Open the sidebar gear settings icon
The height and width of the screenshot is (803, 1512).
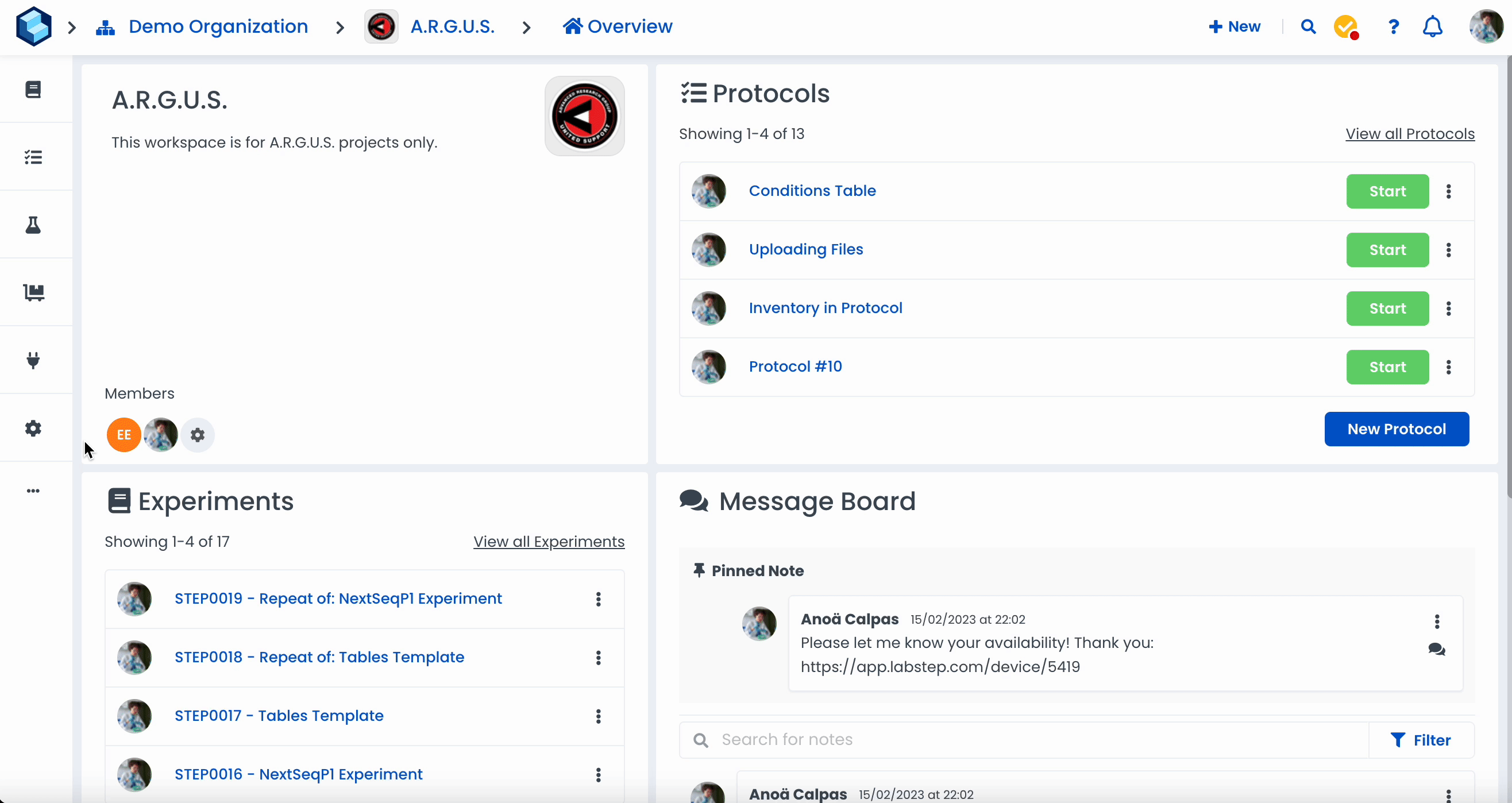33,428
